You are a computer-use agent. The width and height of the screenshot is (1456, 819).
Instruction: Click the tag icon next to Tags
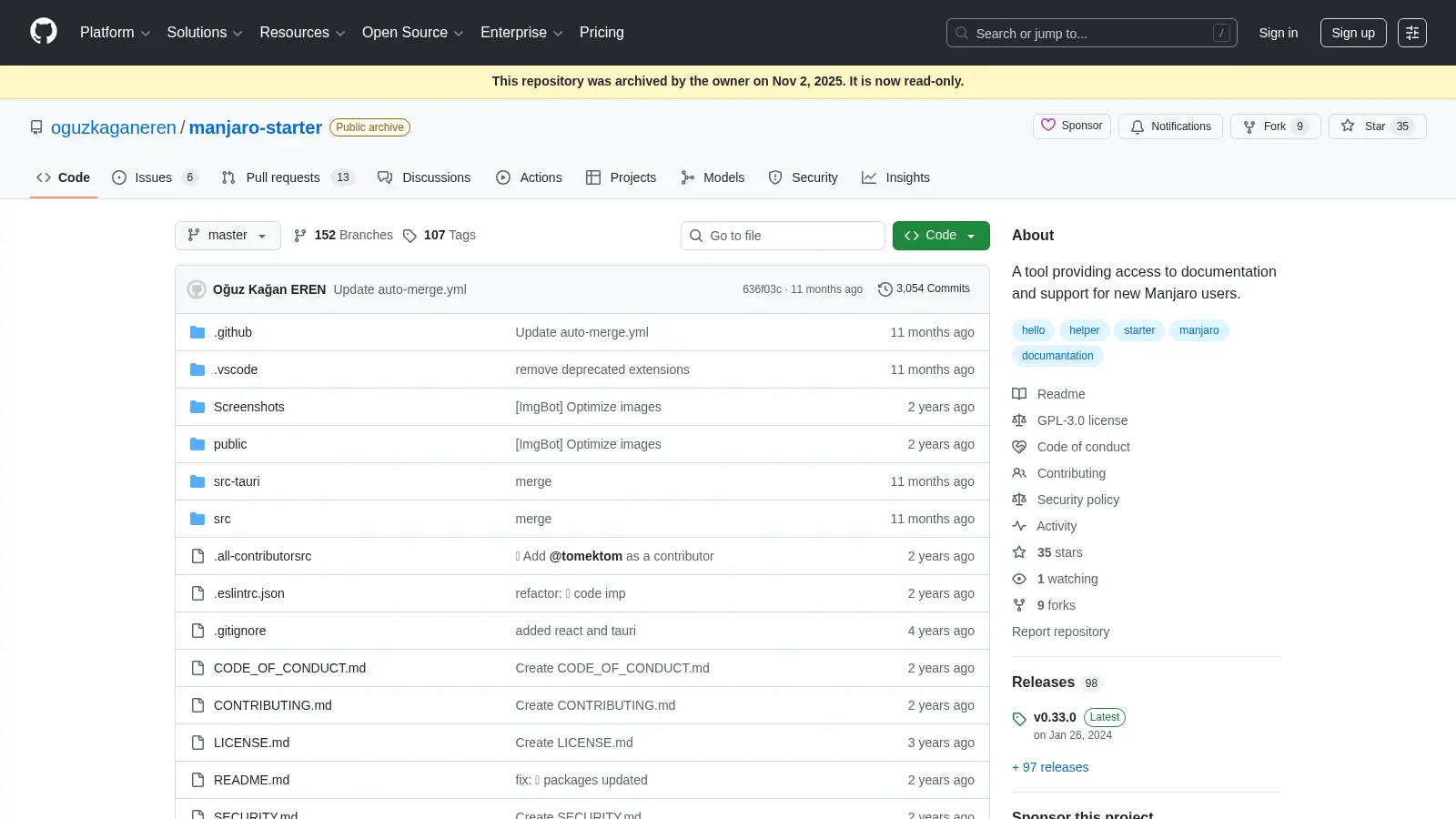409,236
